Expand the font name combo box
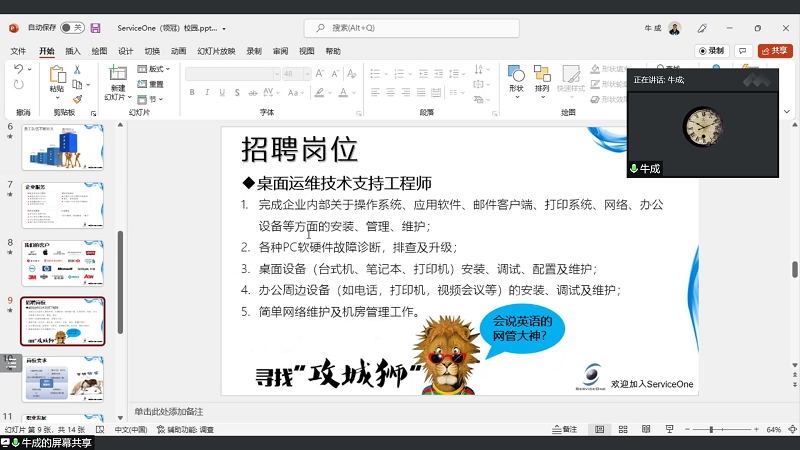 [273, 74]
